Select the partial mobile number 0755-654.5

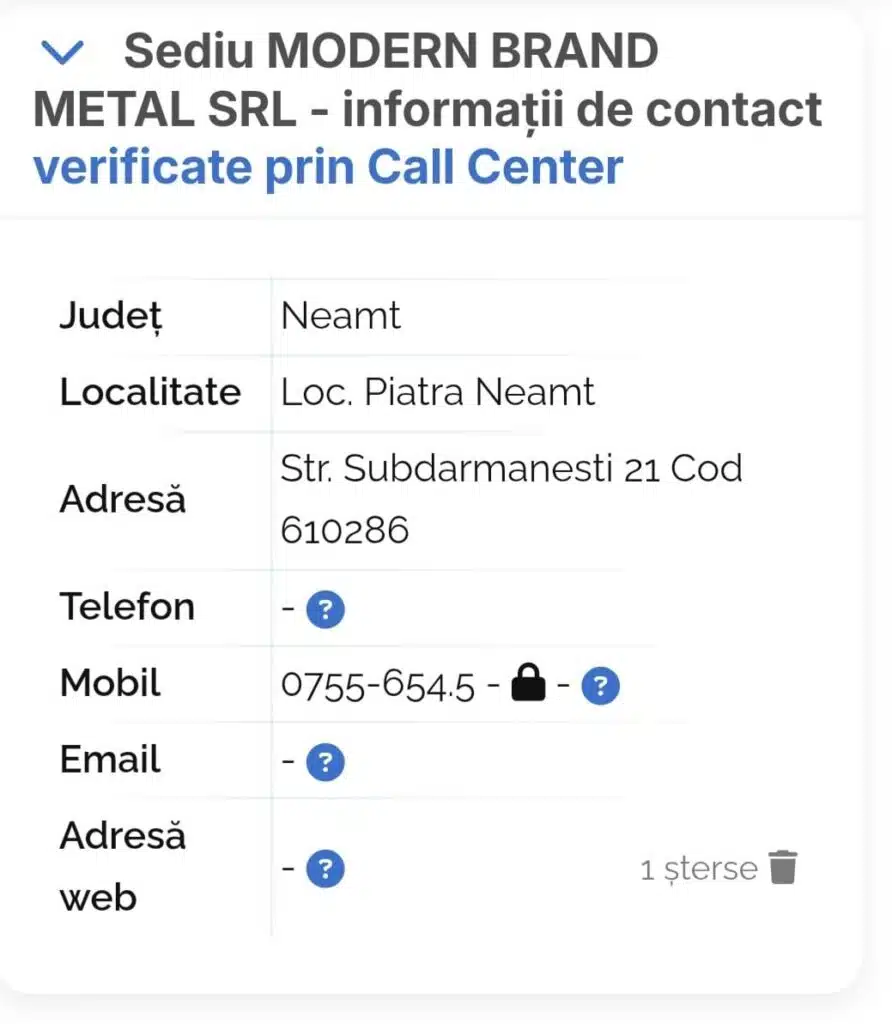(x=378, y=687)
